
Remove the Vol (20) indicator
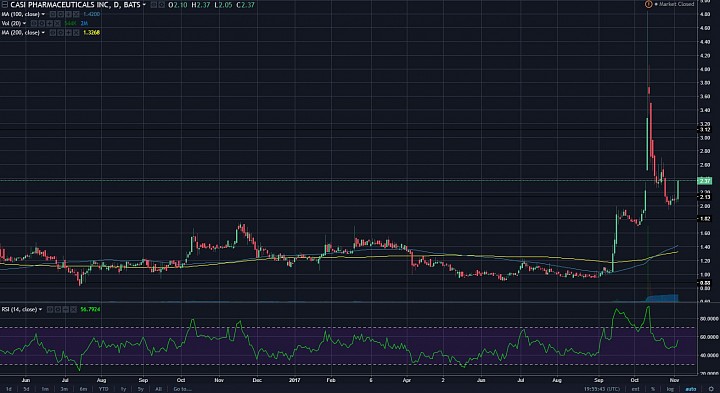[x=57, y=23]
